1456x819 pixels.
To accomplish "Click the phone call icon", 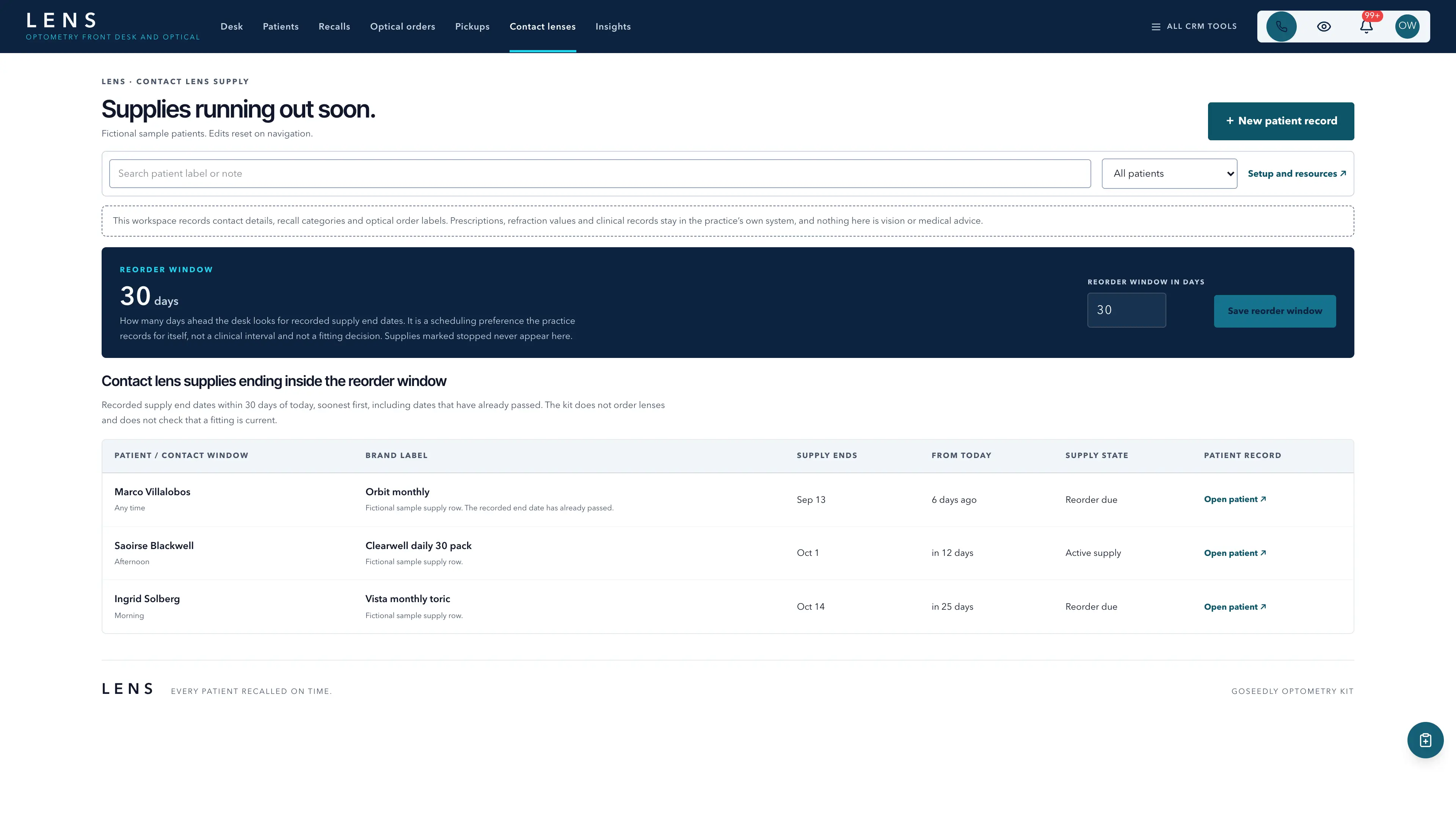I will [1281, 27].
